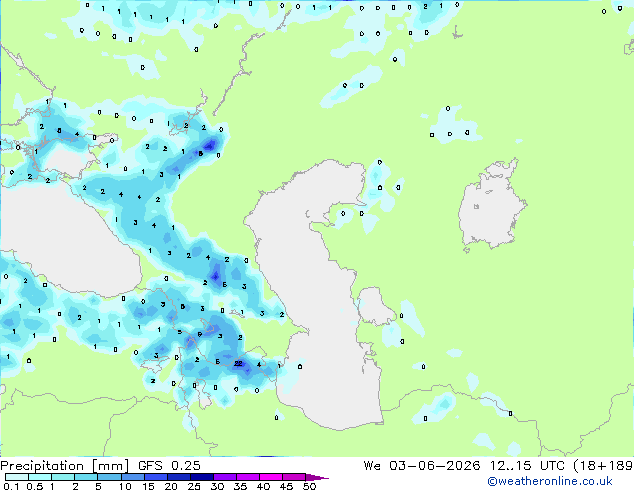Click the "We 03-06-2026" date text
634x490 pixels.
point(422,466)
